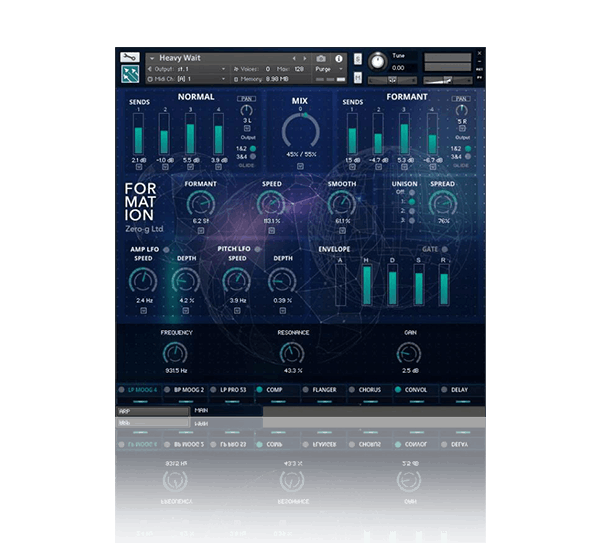This screenshot has width=600, height=543.
Task: Click the ARP button at the bottom
Action: (x=152, y=411)
